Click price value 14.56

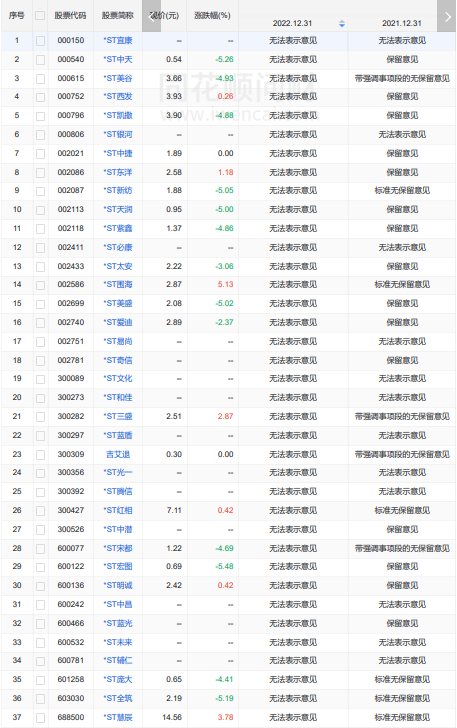(172, 717)
